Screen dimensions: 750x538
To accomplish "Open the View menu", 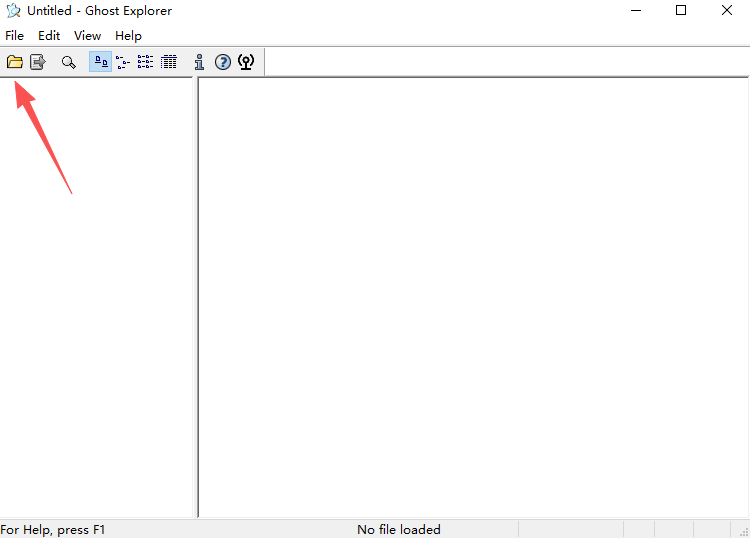I will tap(88, 36).
